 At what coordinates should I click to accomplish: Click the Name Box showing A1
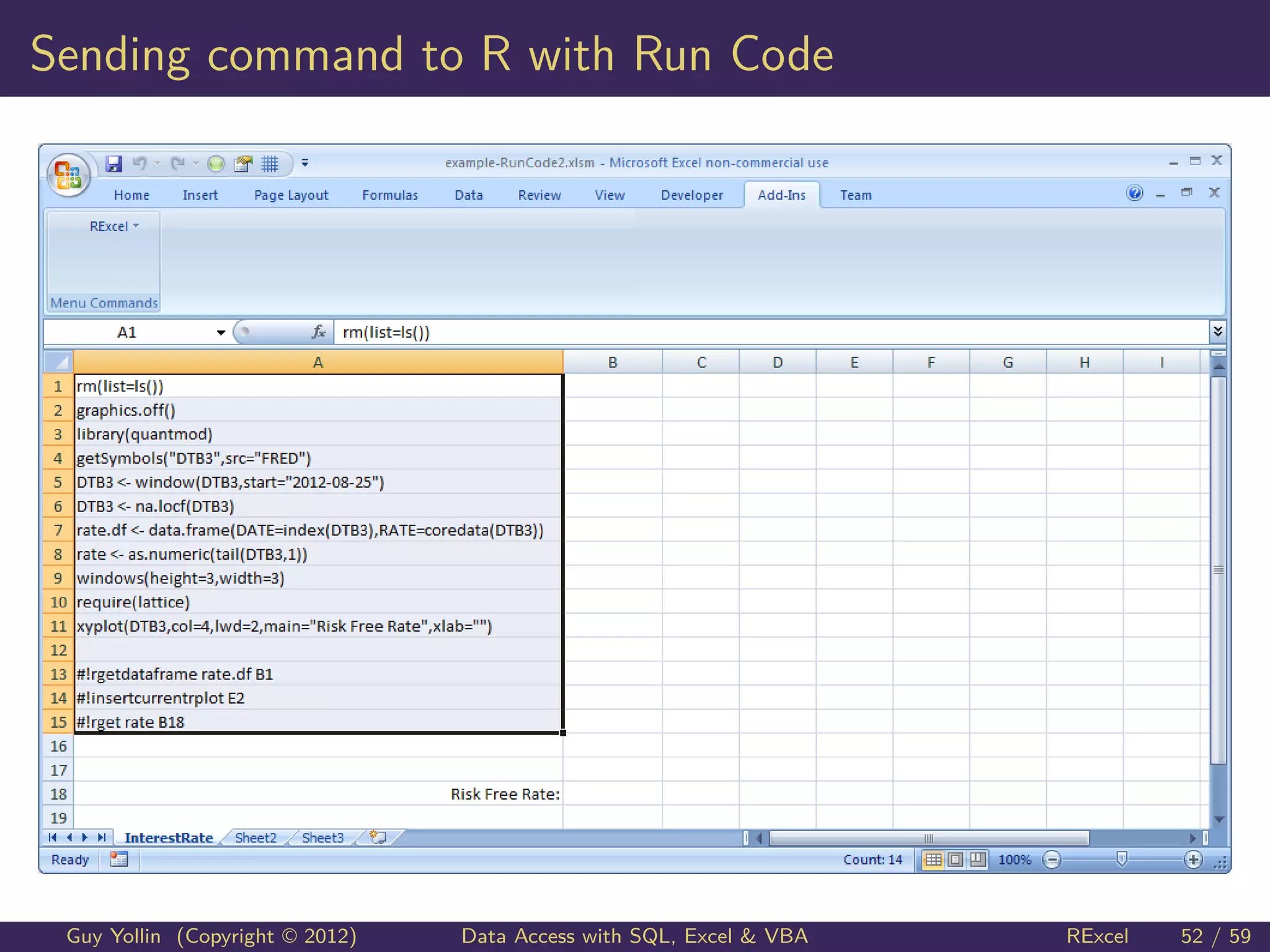click(x=128, y=332)
